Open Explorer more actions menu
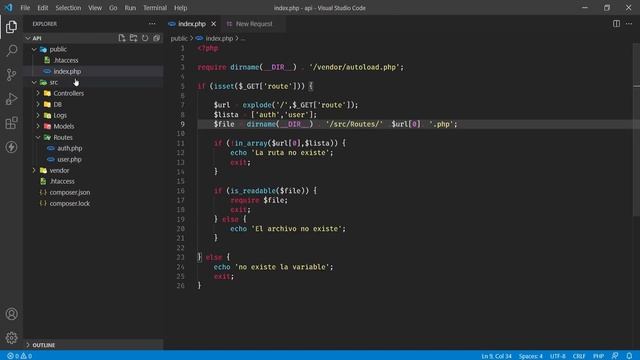The height and width of the screenshot is (360, 640). click(x=152, y=24)
